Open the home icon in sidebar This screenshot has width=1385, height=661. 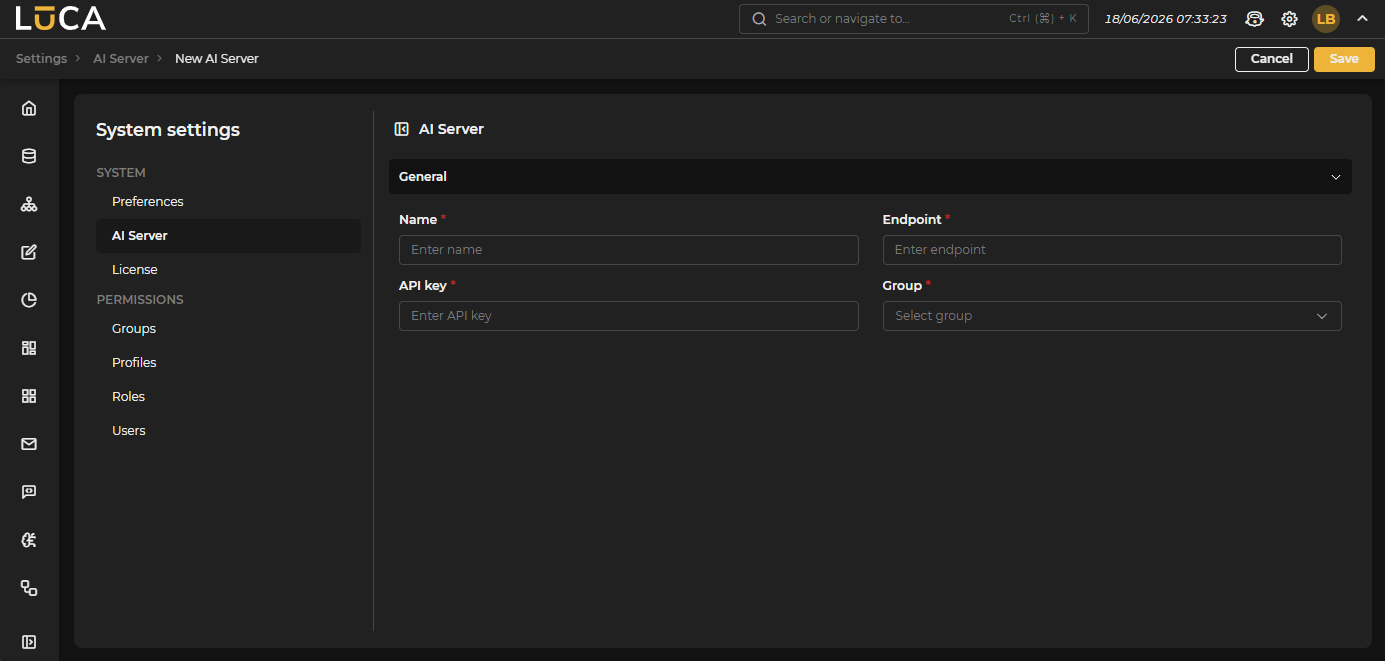click(x=29, y=108)
